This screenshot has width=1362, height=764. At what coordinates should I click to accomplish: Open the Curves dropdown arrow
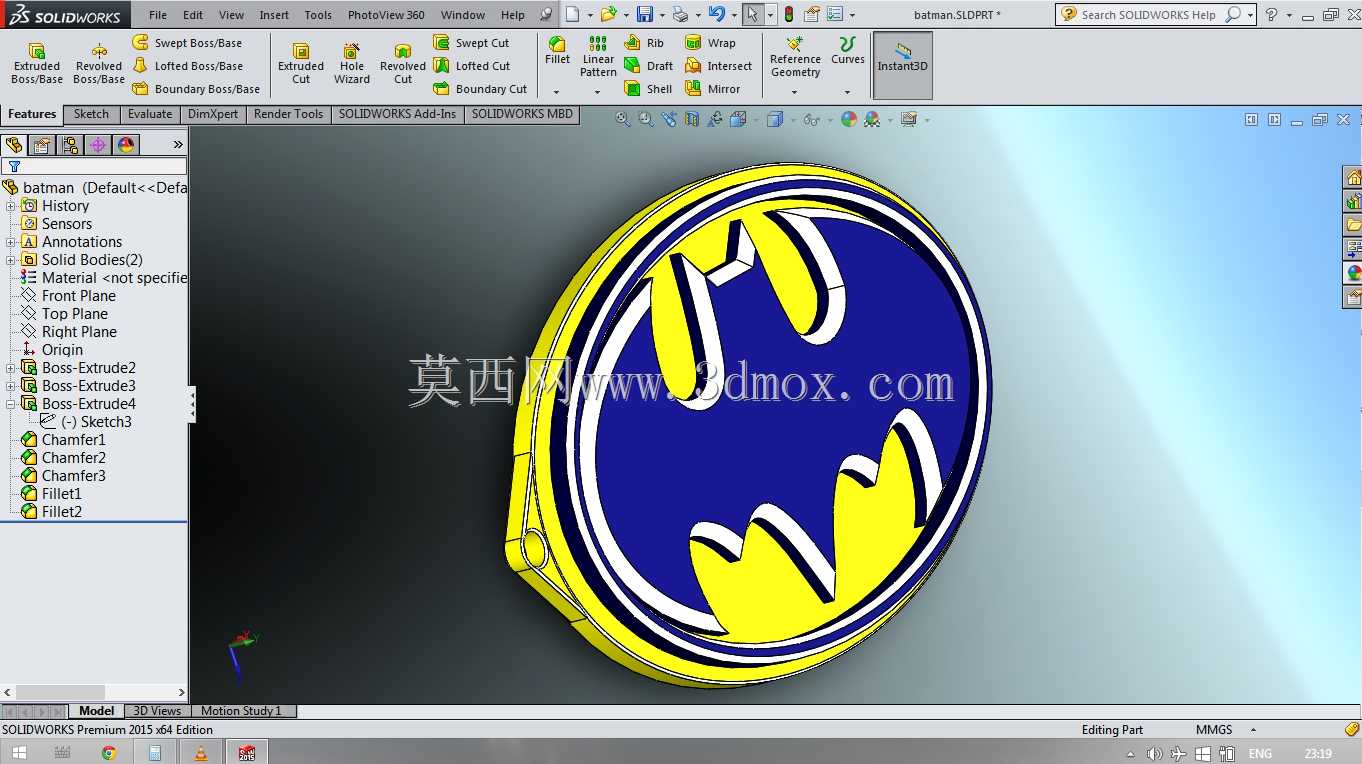[848, 92]
